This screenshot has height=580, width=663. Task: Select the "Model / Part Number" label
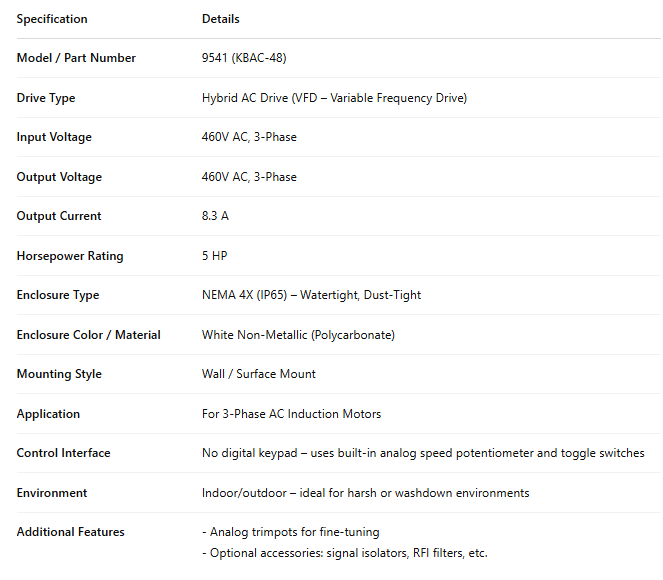[76, 58]
